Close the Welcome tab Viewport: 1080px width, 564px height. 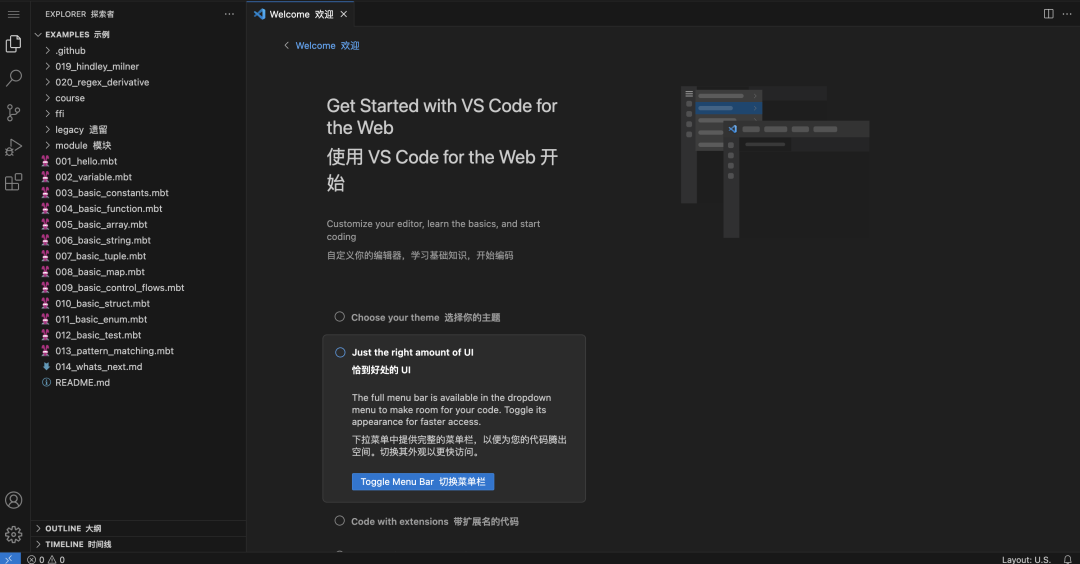point(344,14)
